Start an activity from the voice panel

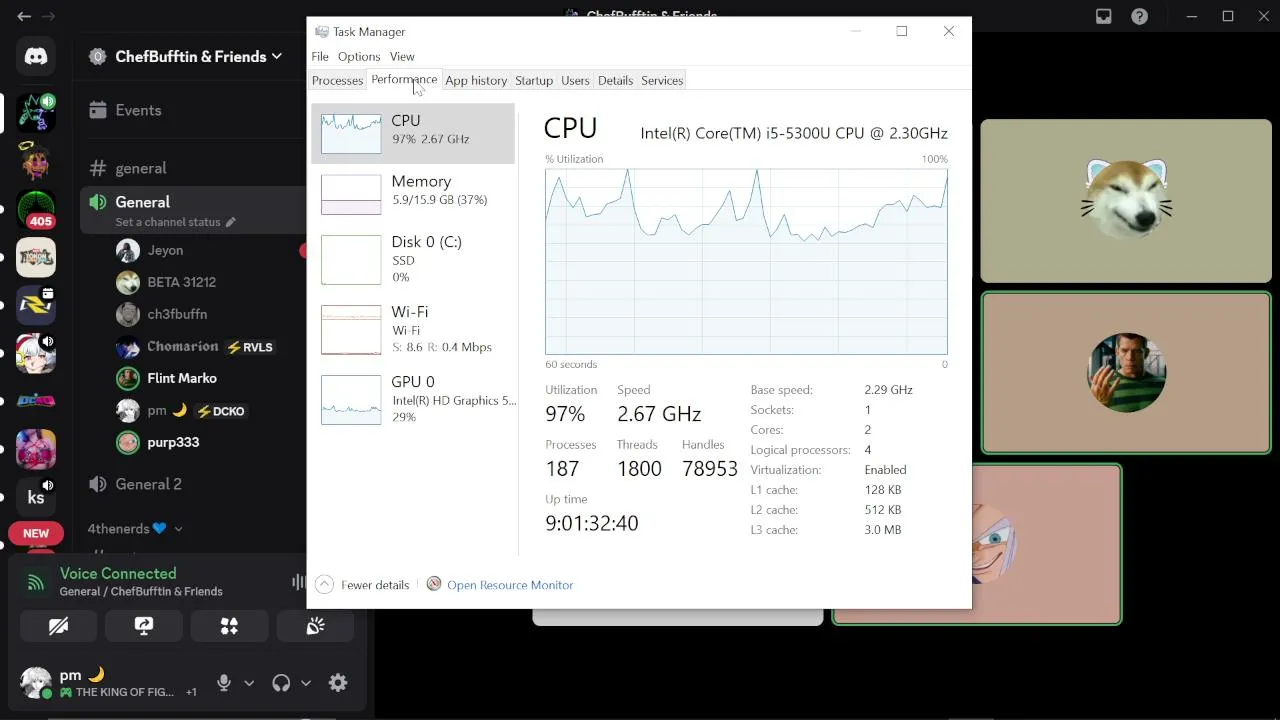(229, 626)
